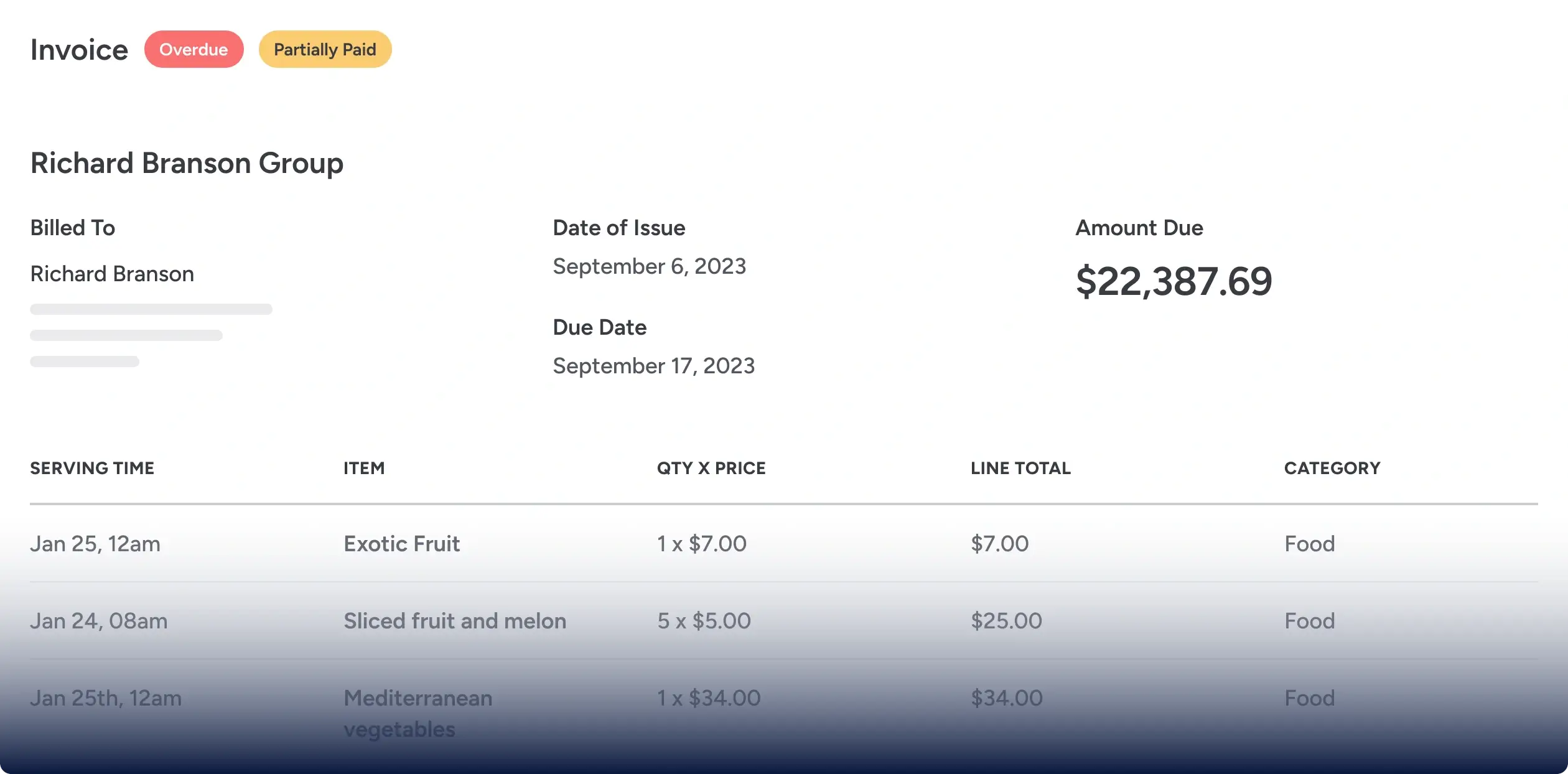The height and width of the screenshot is (774, 1568).
Task: Click the September 6, 2023 issue date
Action: [x=649, y=266]
